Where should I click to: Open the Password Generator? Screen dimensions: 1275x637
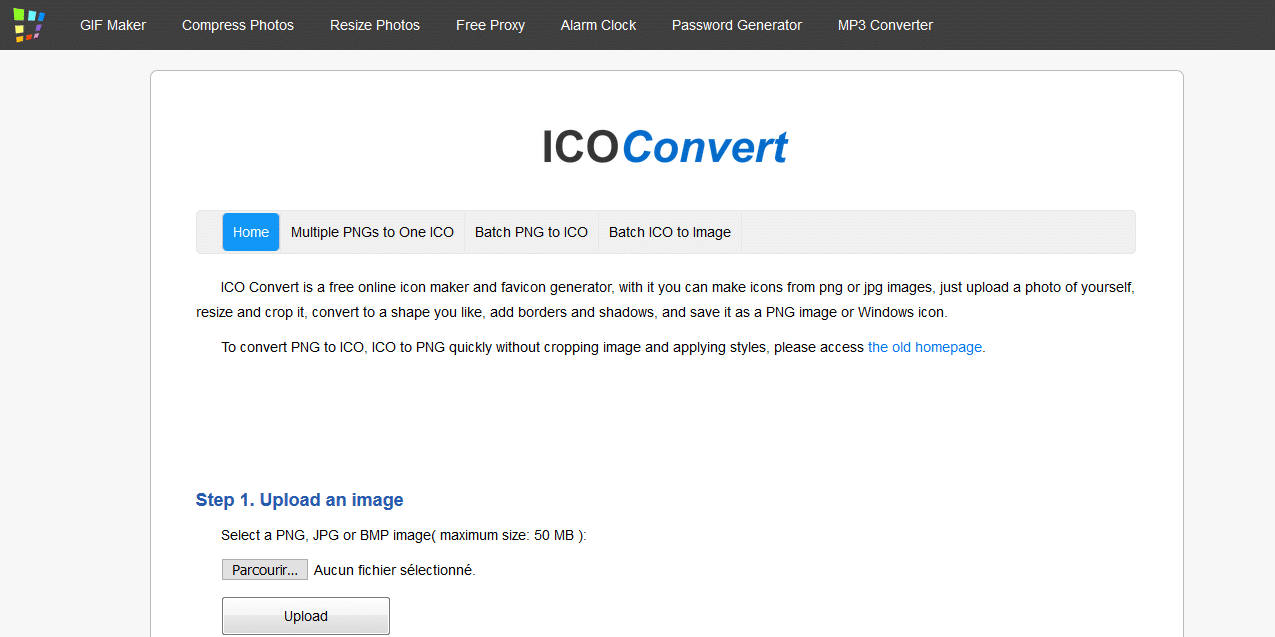point(737,25)
